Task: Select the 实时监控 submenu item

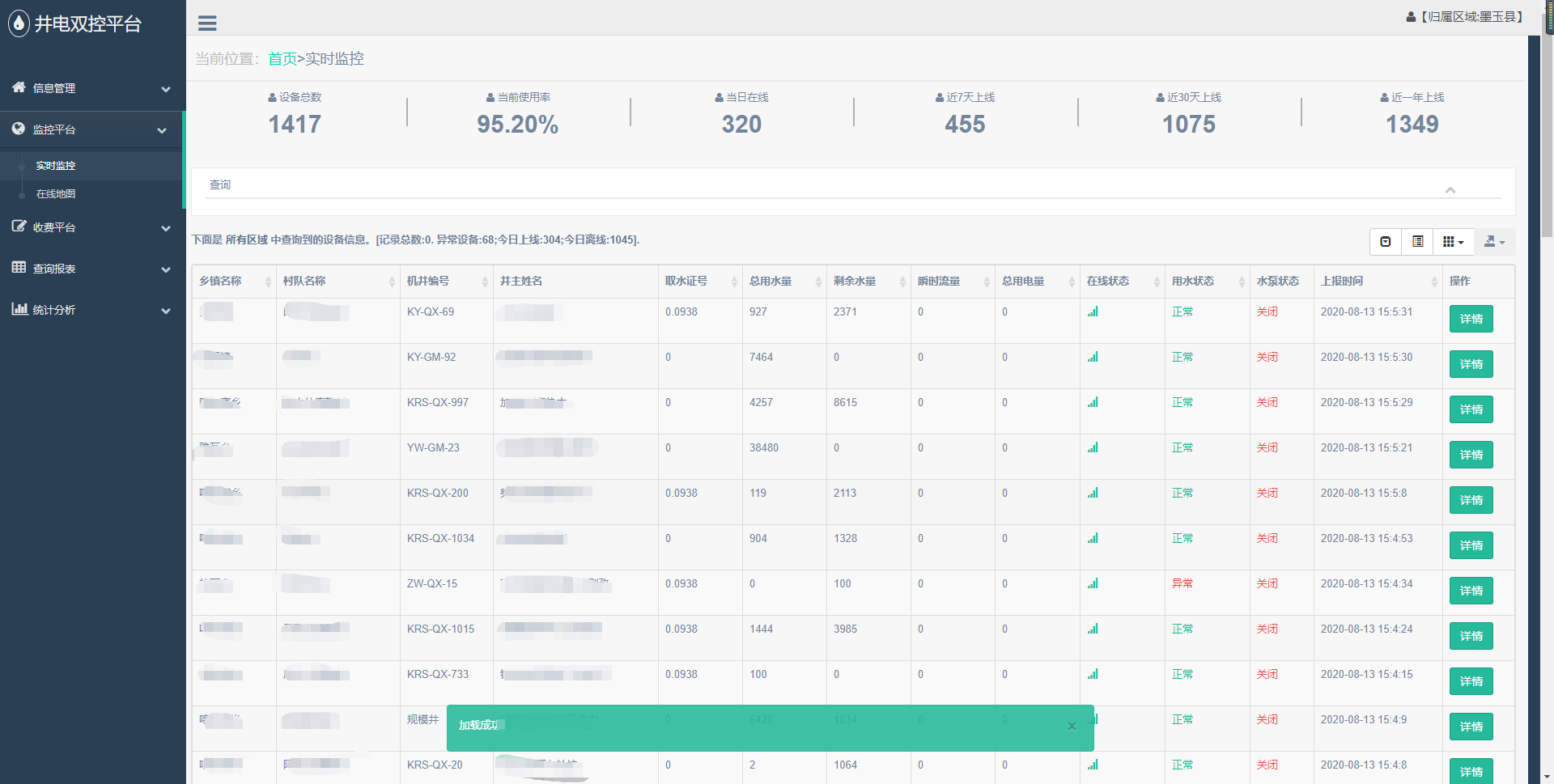Action: click(56, 166)
